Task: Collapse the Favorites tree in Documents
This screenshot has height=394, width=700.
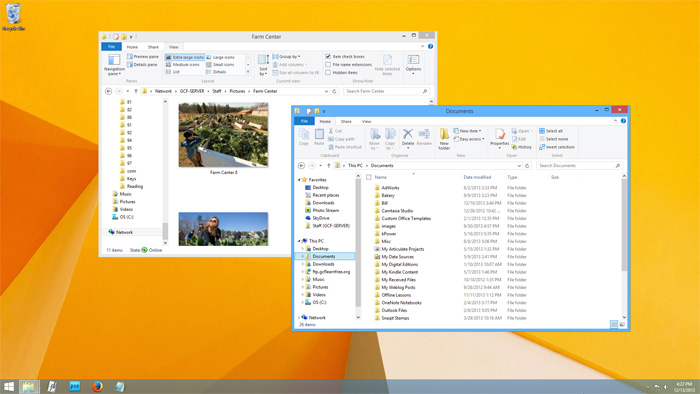Action: [299, 180]
